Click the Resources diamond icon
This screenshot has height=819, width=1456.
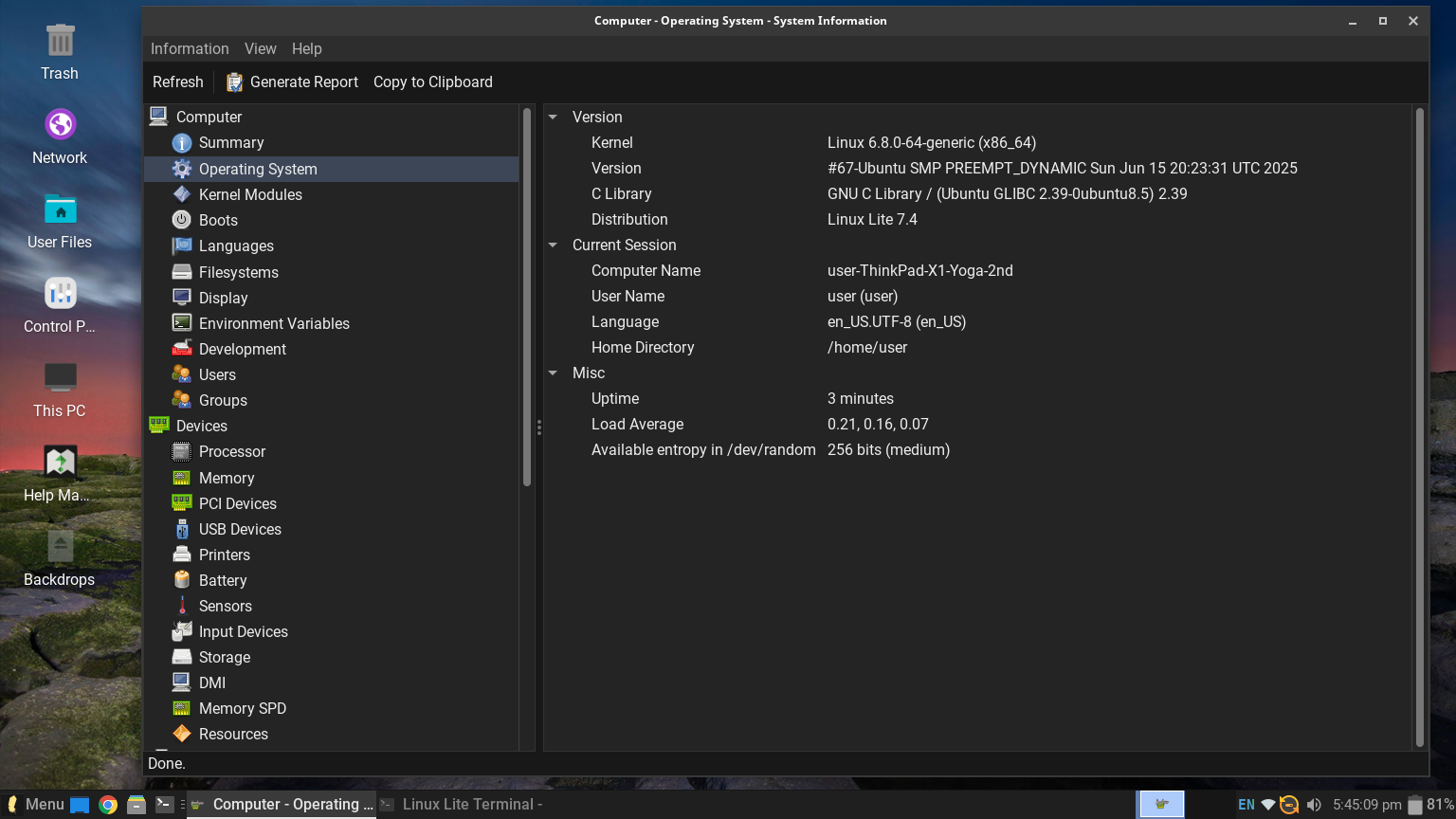[x=182, y=734]
